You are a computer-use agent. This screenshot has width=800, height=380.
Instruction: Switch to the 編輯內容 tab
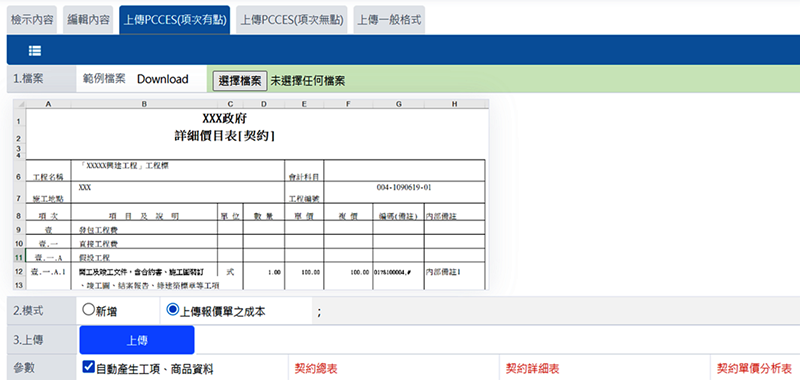[88, 20]
